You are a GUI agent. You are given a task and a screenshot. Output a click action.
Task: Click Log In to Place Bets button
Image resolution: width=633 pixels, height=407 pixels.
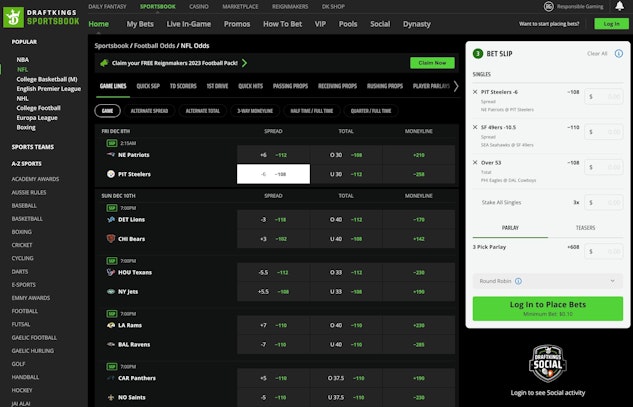tap(547, 308)
